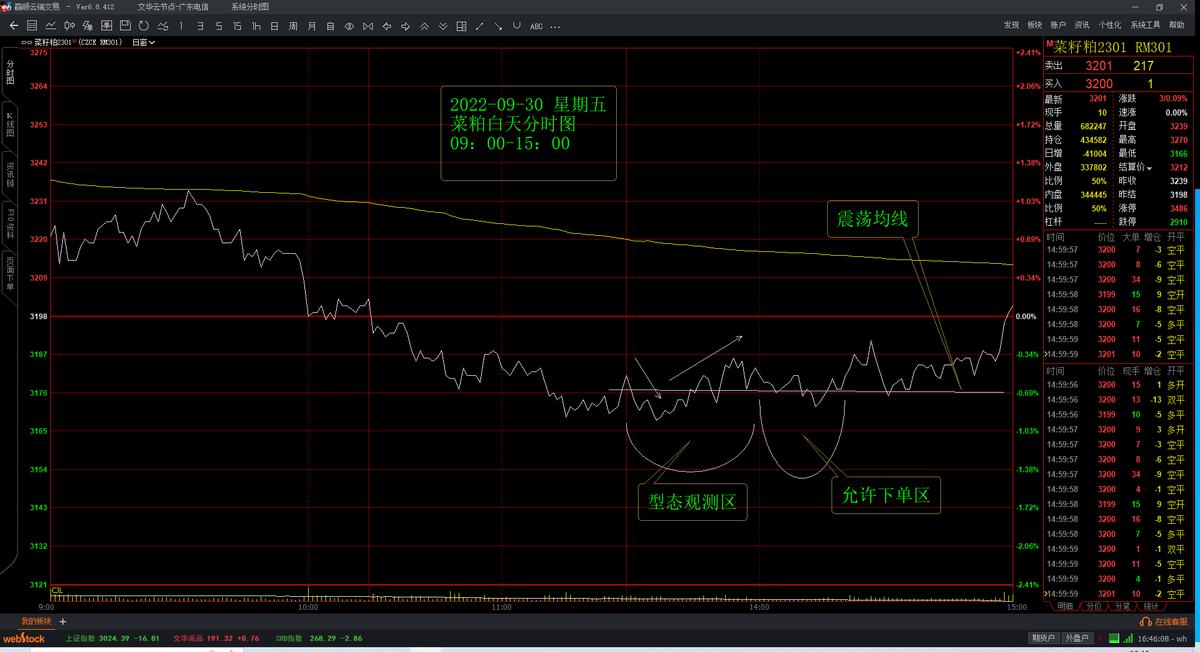The image size is (1200, 652).
Task: Click the + to add a new board tab
Action: (x=63, y=621)
